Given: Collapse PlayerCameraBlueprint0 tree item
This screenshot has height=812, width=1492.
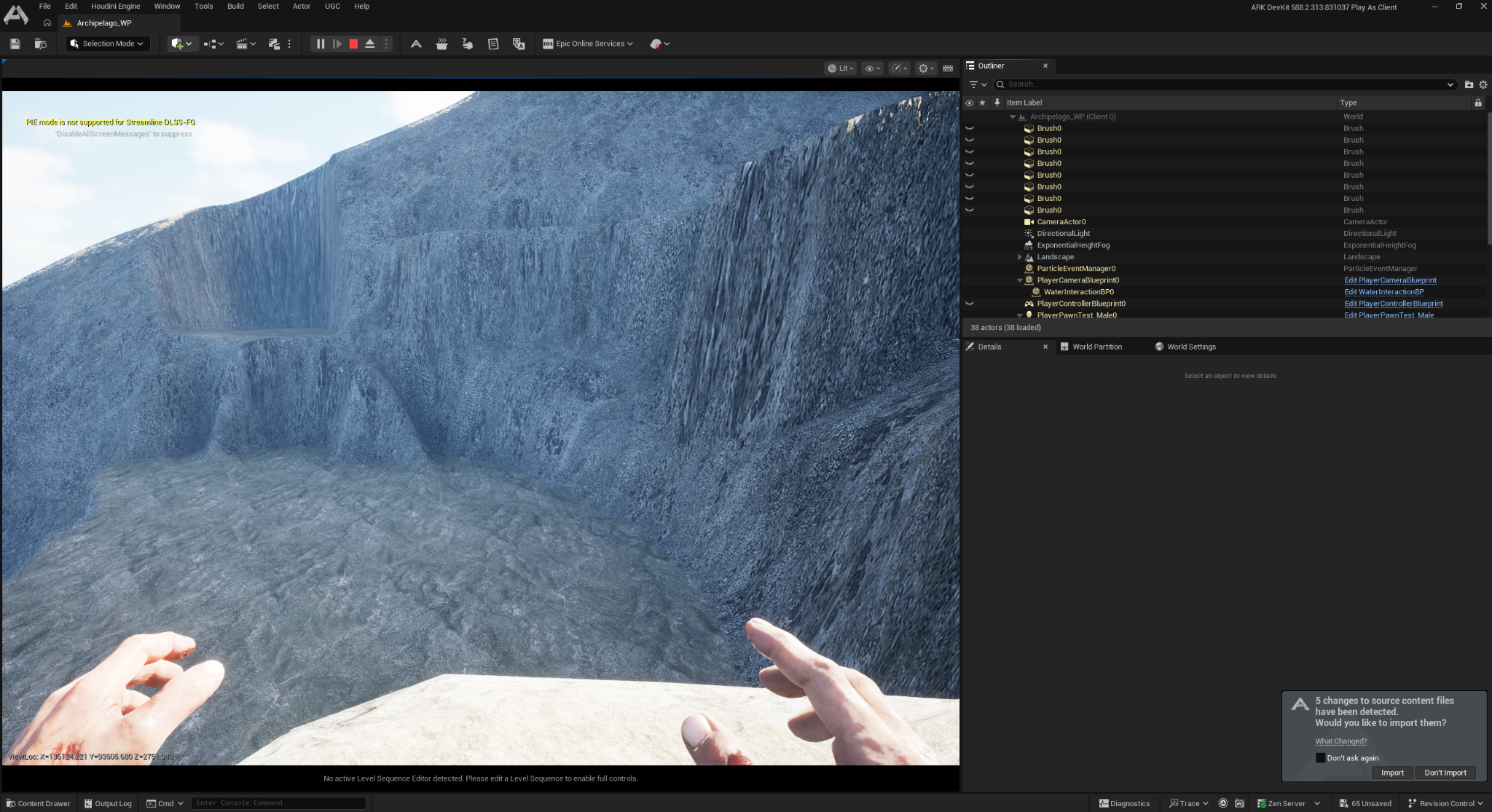Looking at the screenshot, I should (x=1019, y=280).
